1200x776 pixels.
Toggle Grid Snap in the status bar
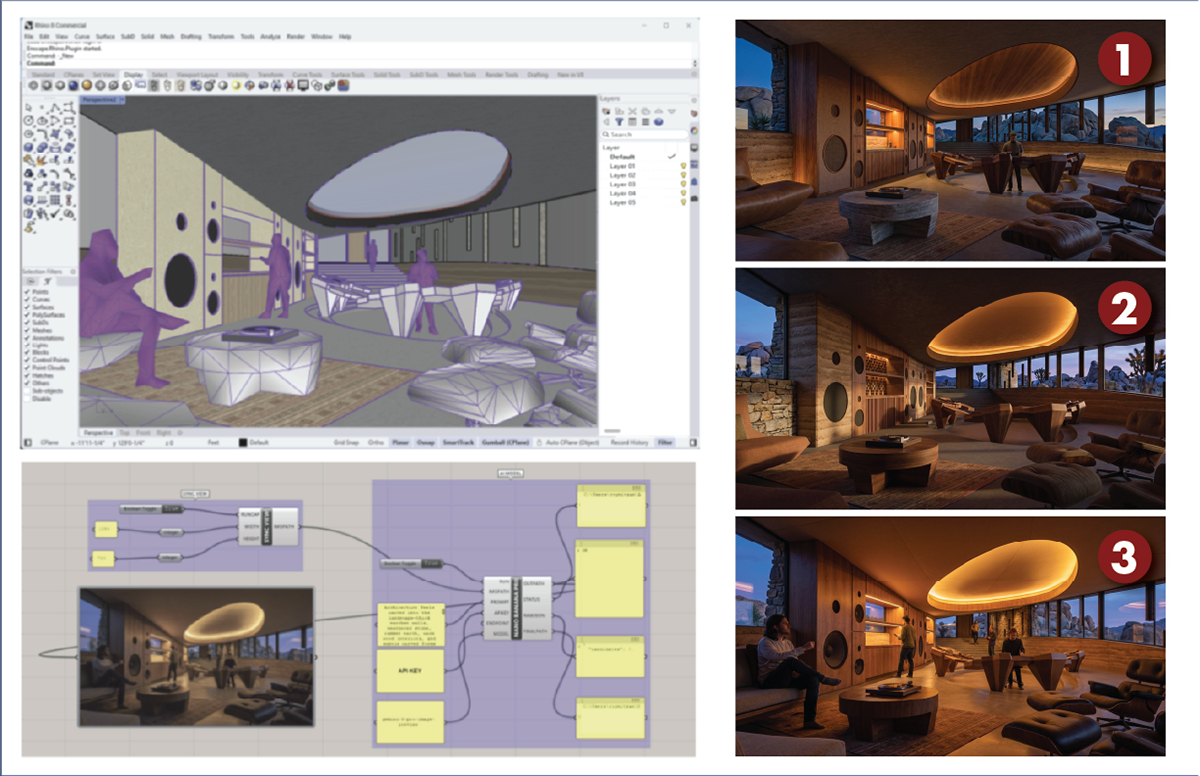[x=346, y=443]
